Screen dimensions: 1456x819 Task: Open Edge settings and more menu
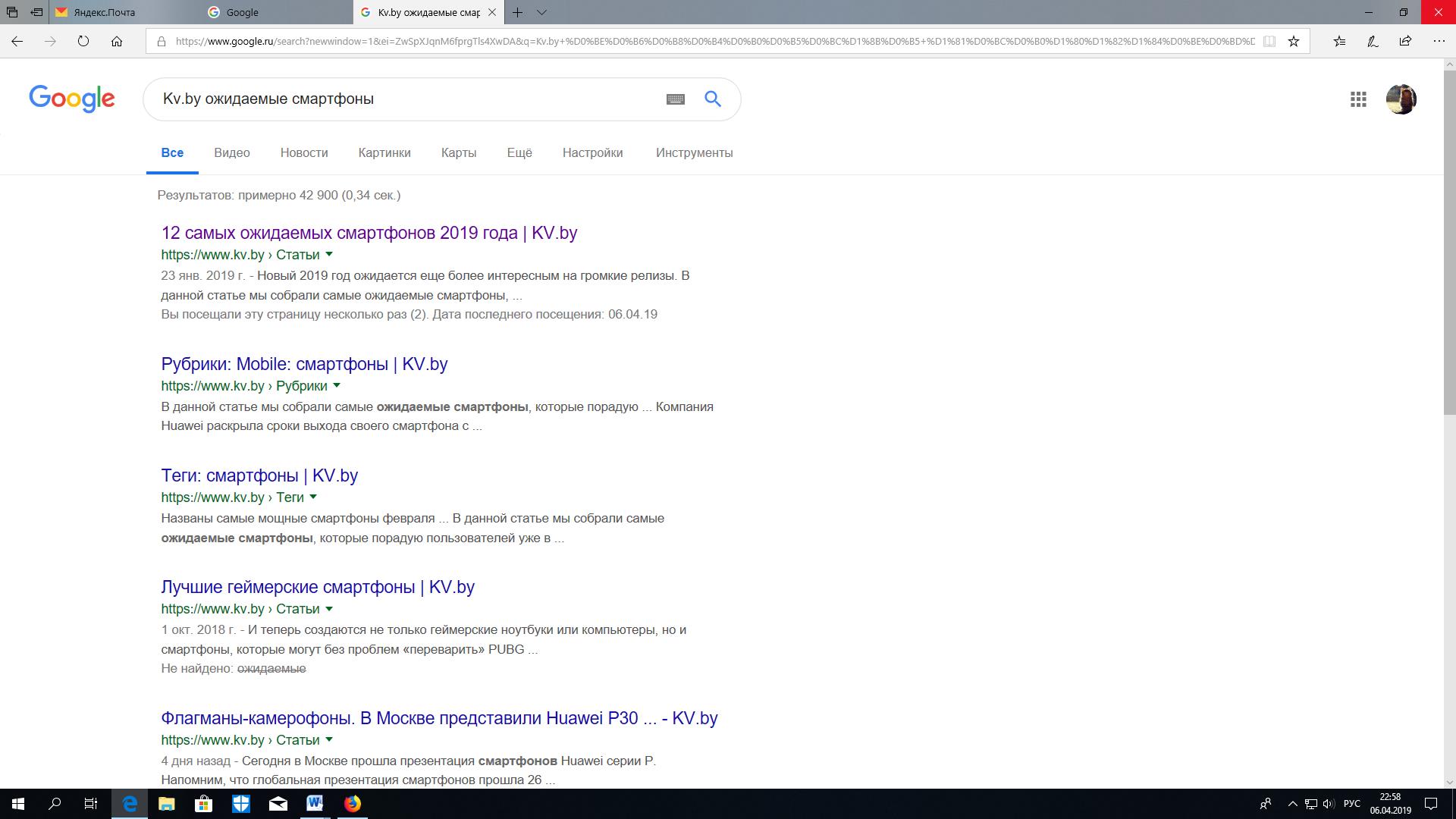(x=1439, y=42)
